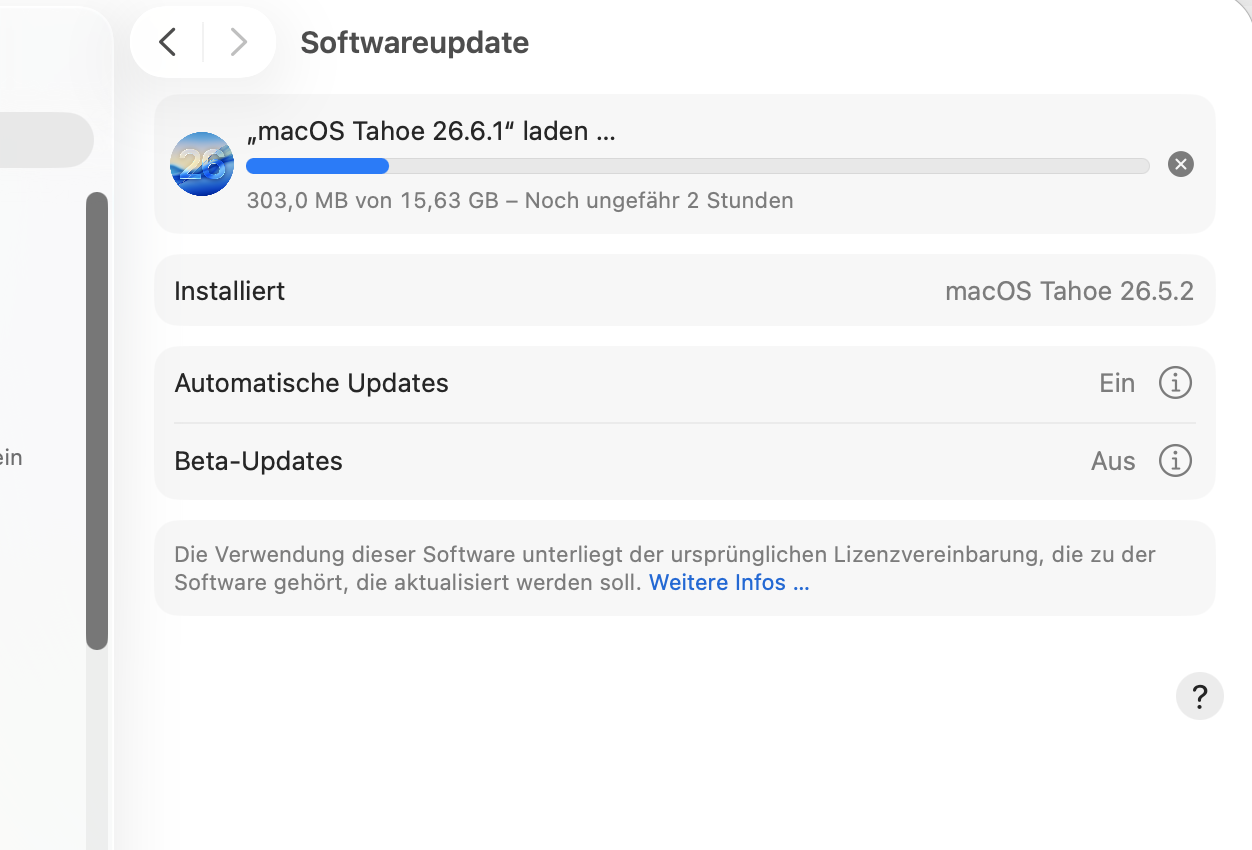Go forward with the right chevron

[x=238, y=42]
